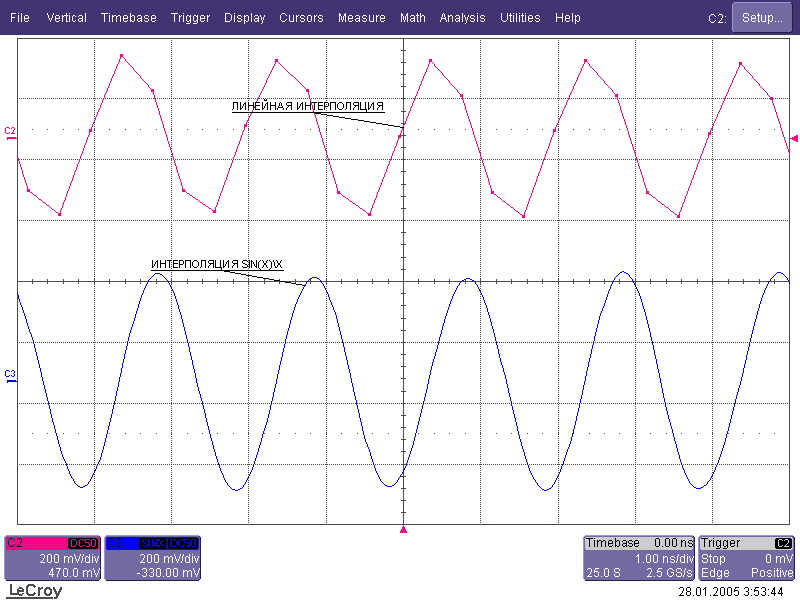Open the C2 channel descriptor box
The height and width of the screenshot is (600, 800).
pyautogui.click(x=52, y=558)
